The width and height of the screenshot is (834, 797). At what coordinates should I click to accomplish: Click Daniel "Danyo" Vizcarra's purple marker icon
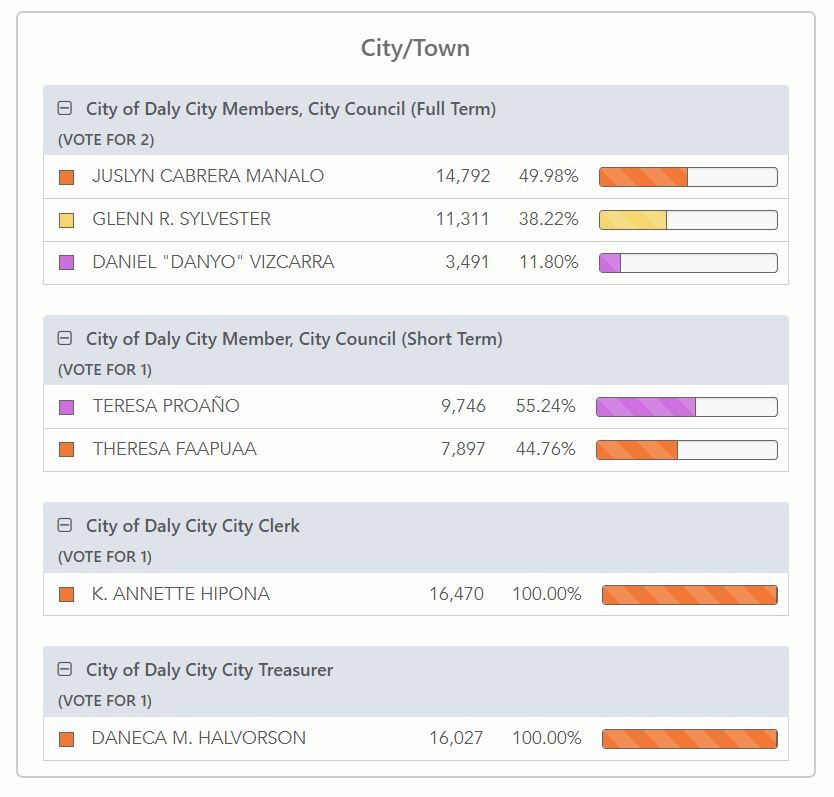click(x=68, y=262)
